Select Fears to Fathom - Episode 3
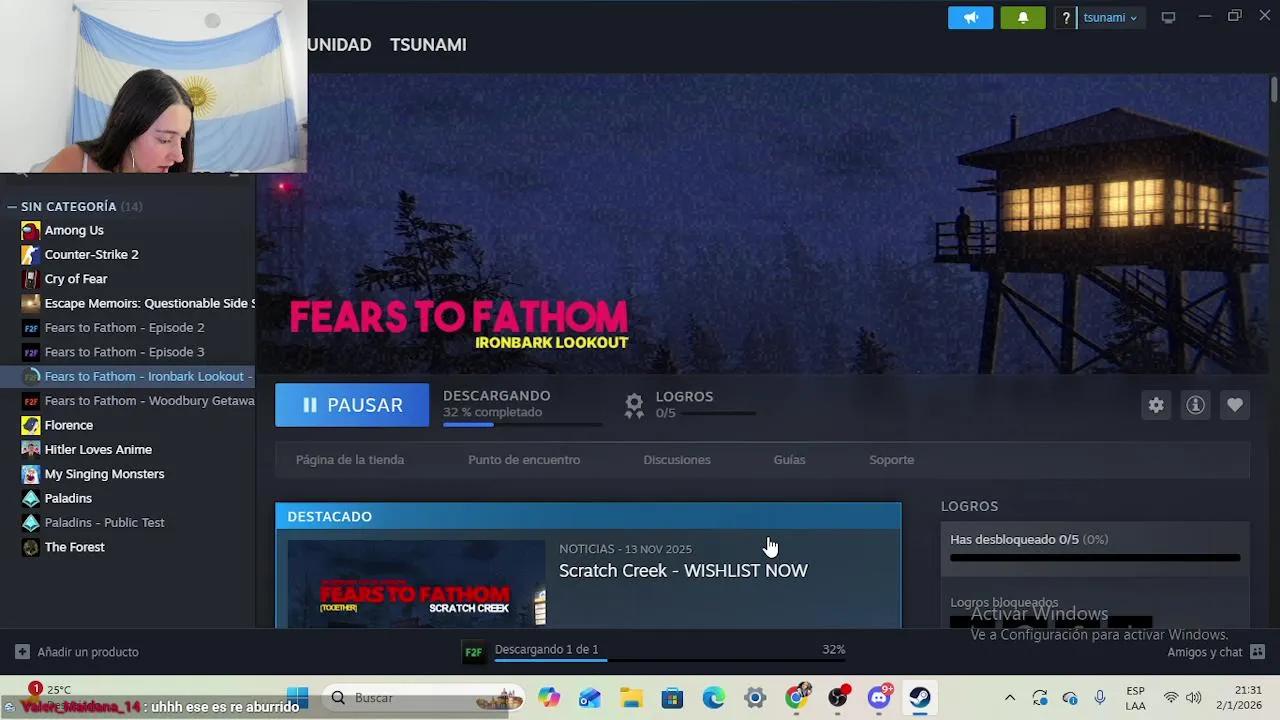 pos(124,352)
